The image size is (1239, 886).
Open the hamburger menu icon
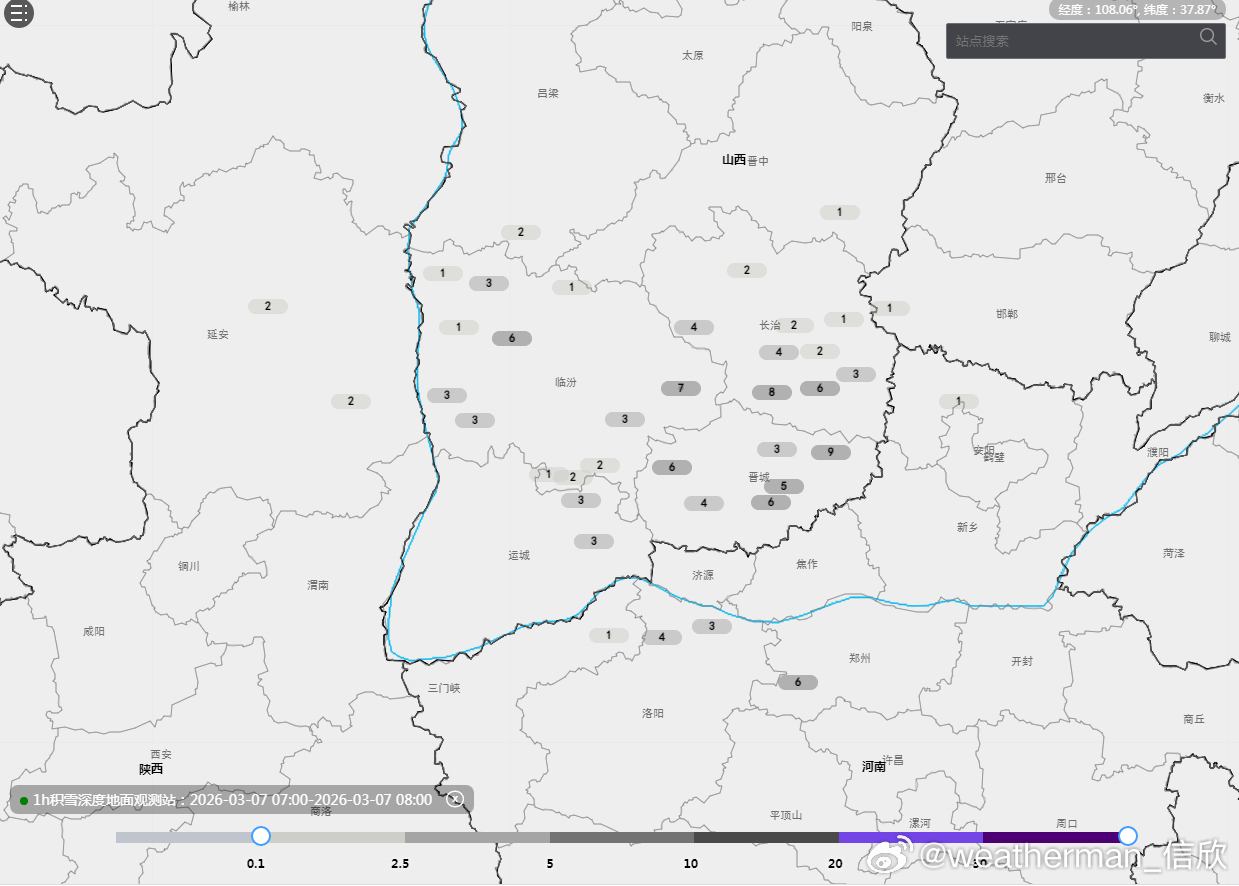(19, 13)
